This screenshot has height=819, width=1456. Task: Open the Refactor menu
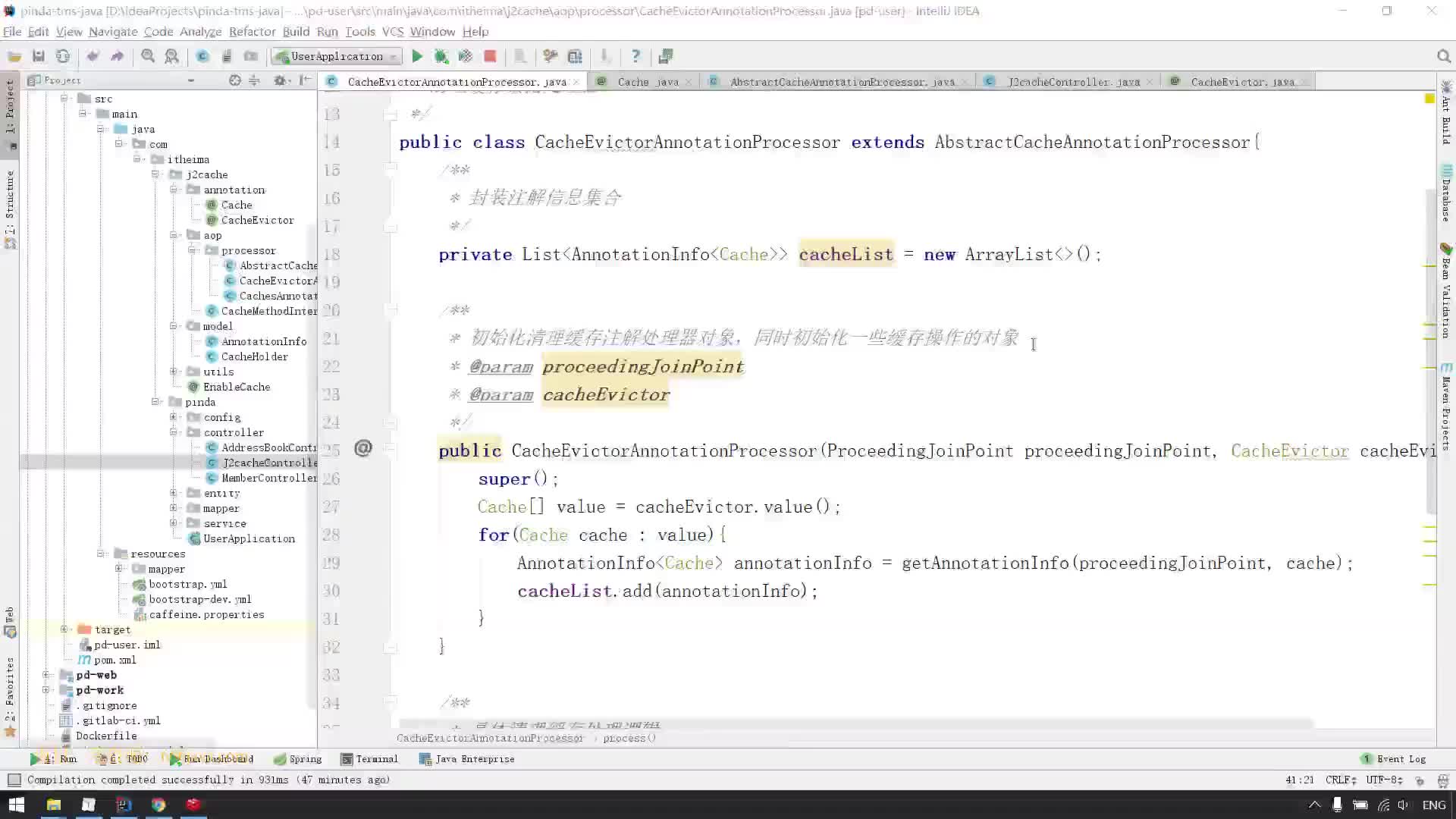[253, 32]
